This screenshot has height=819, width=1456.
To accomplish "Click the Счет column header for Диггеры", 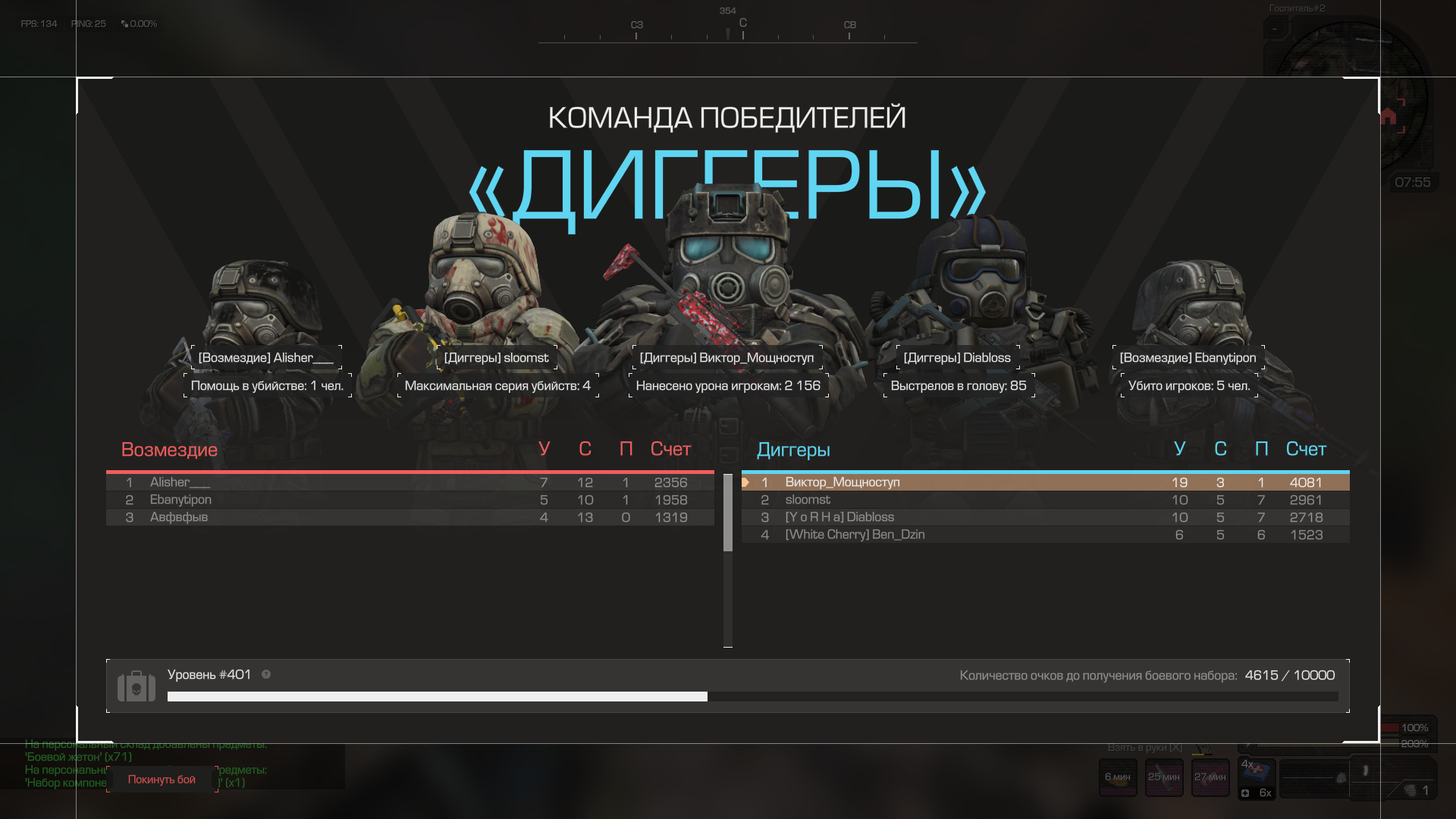I will coord(1306,449).
